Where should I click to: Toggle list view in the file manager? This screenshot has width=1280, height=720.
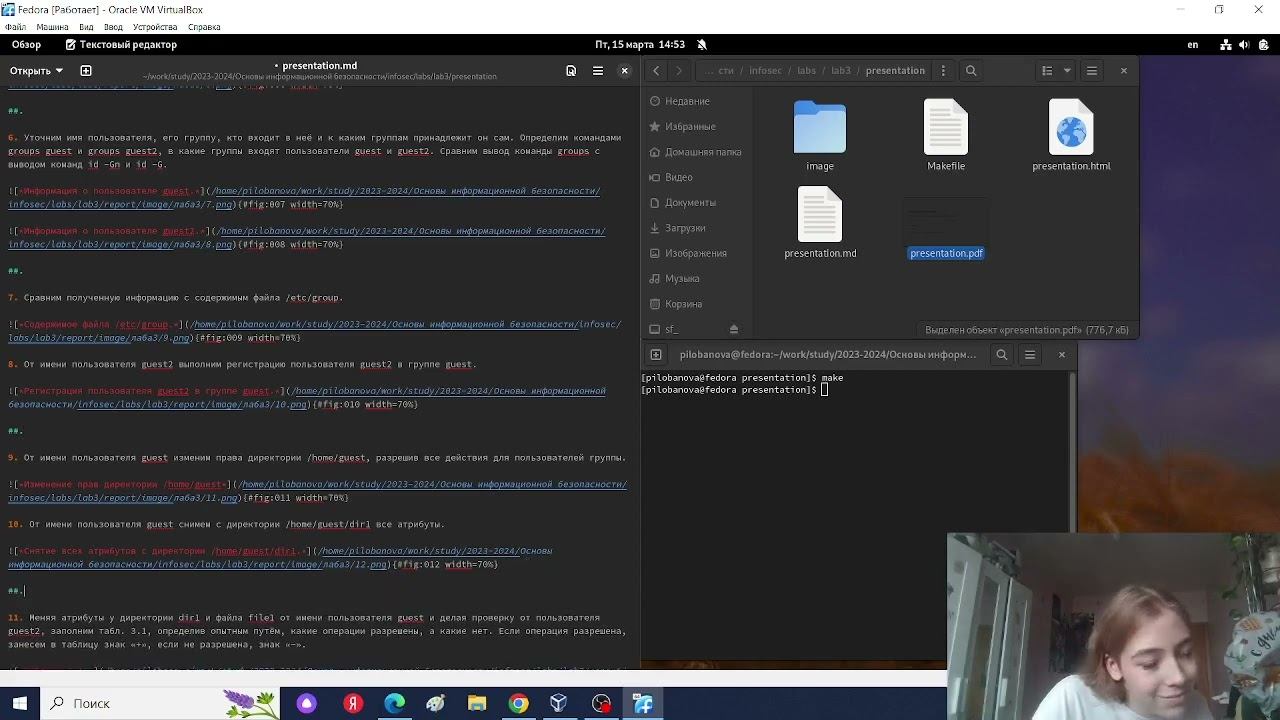(x=1047, y=71)
